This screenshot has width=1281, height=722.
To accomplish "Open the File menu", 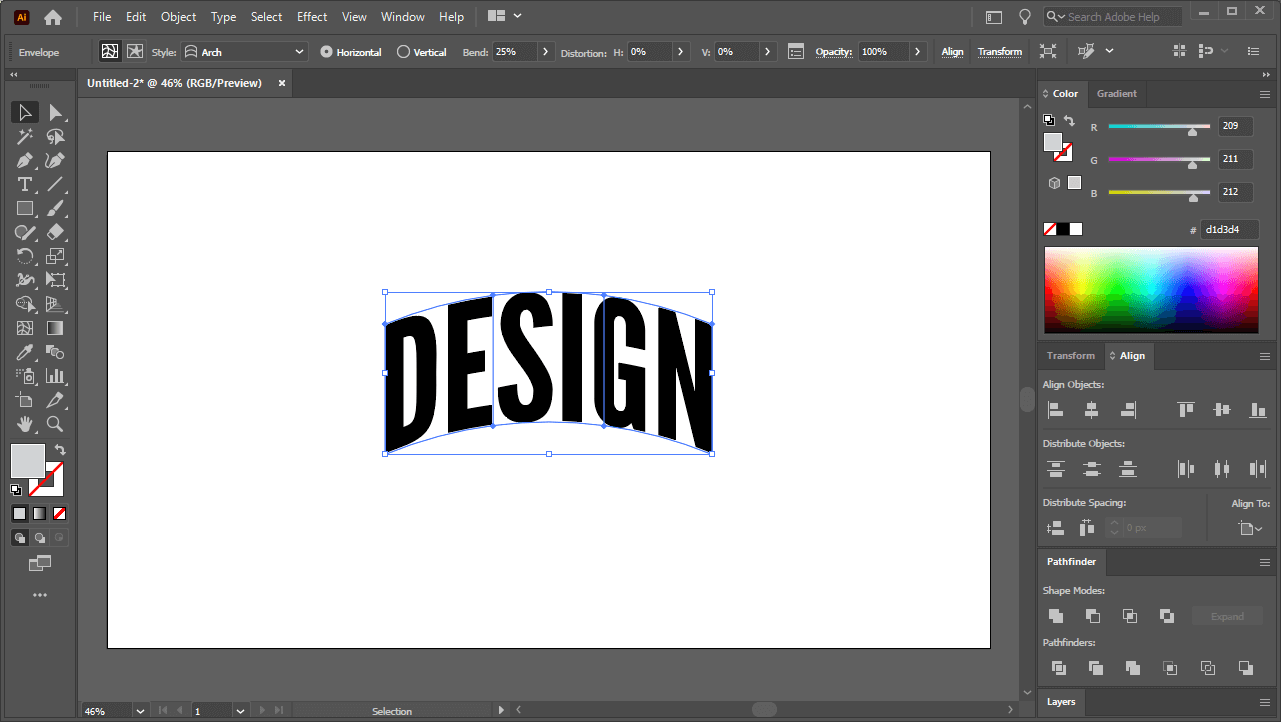I will pos(102,17).
